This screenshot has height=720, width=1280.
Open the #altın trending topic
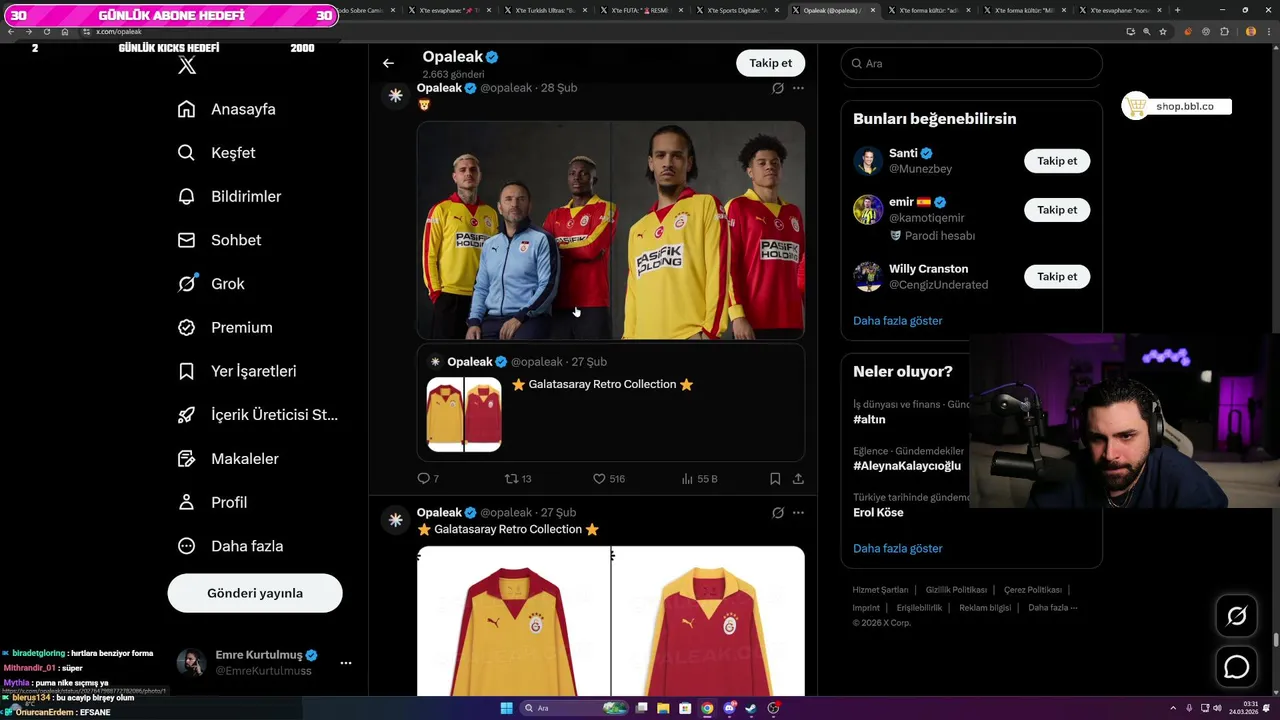[869, 420]
